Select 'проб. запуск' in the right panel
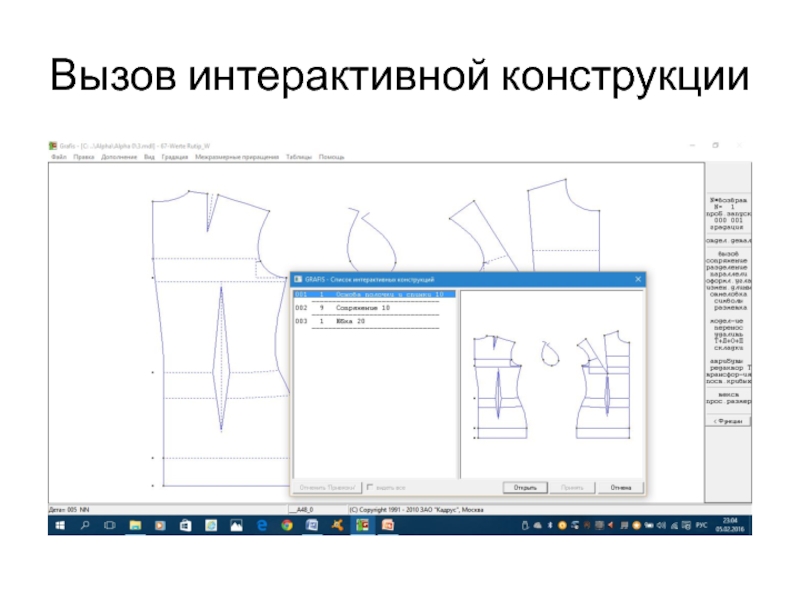The height and width of the screenshot is (600, 800). tap(728, 214)
